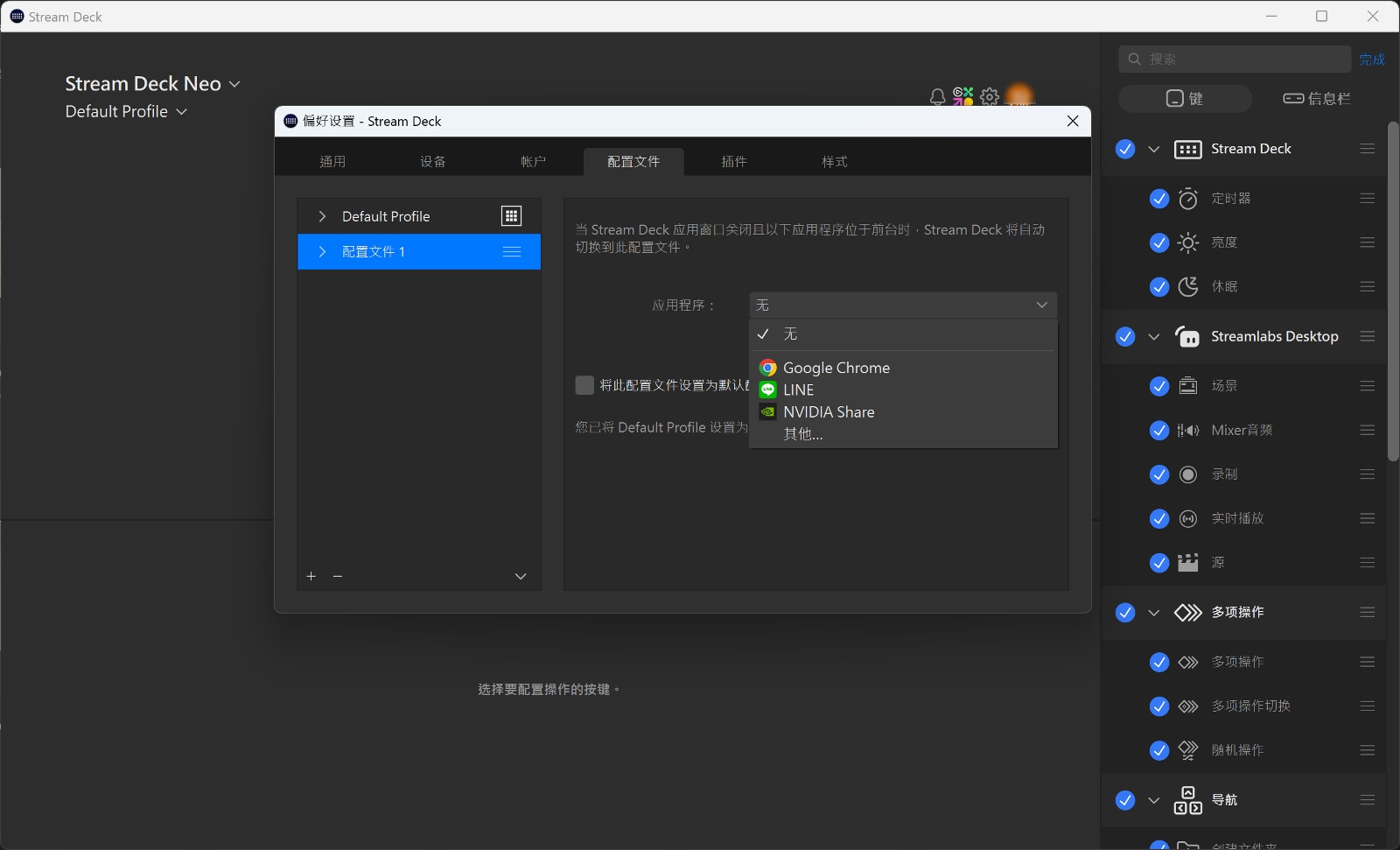The image size is (1400, 850).
Task: Select 无 in application list
Action: 904,334
